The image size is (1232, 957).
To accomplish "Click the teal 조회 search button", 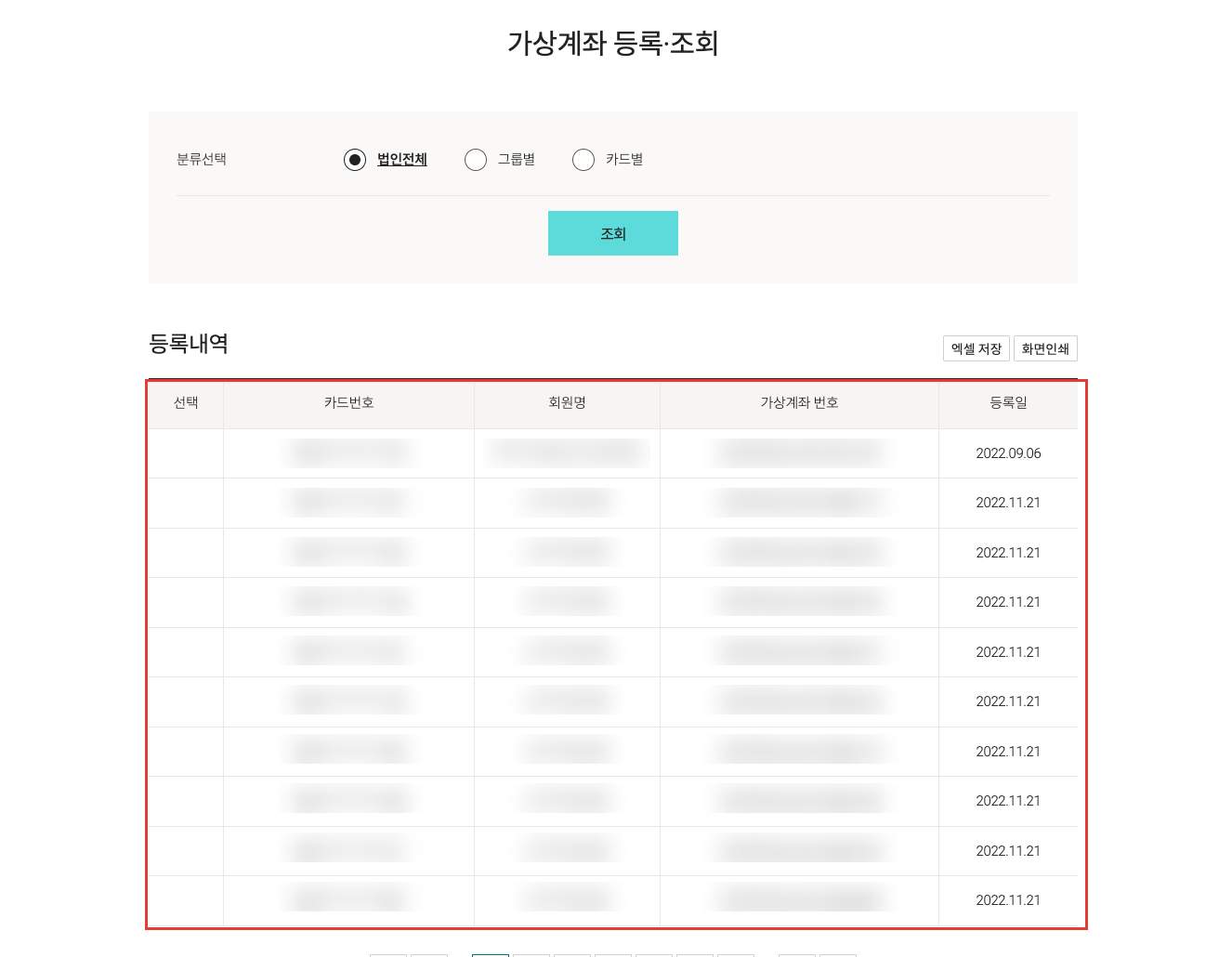I will (x=613, y=233).
